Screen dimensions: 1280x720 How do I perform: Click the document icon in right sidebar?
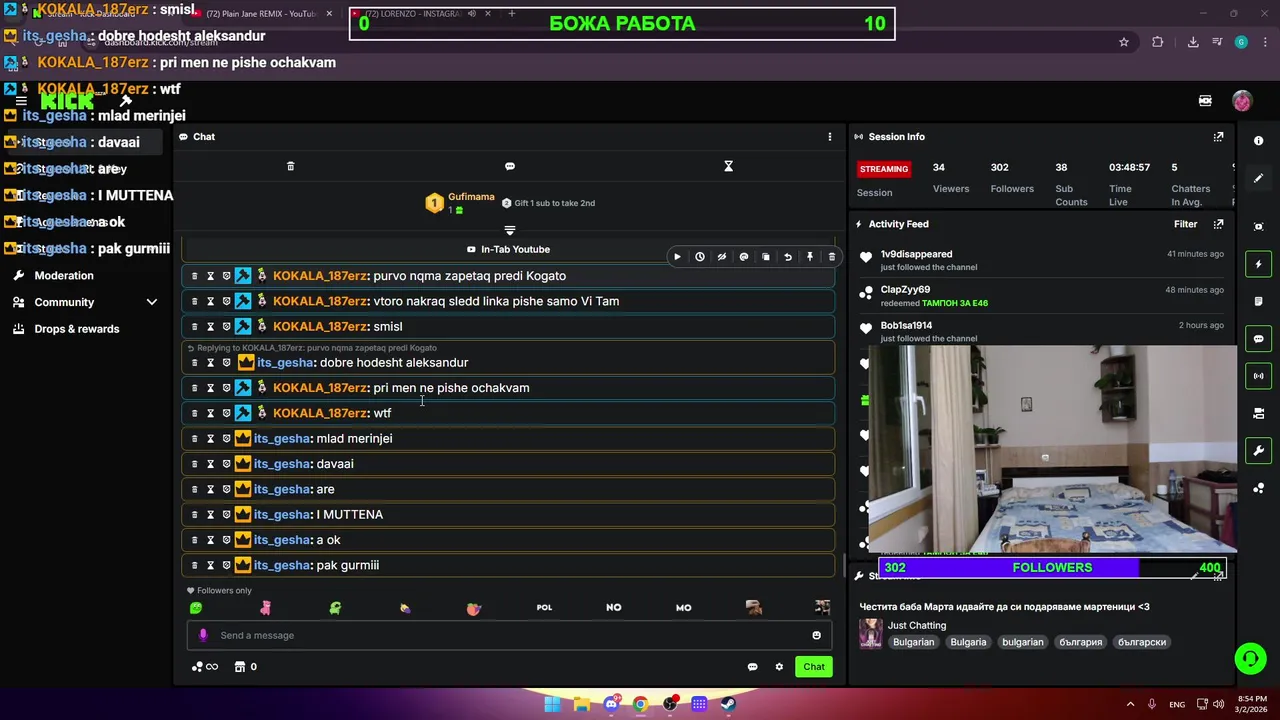(x=1259, y=301)
